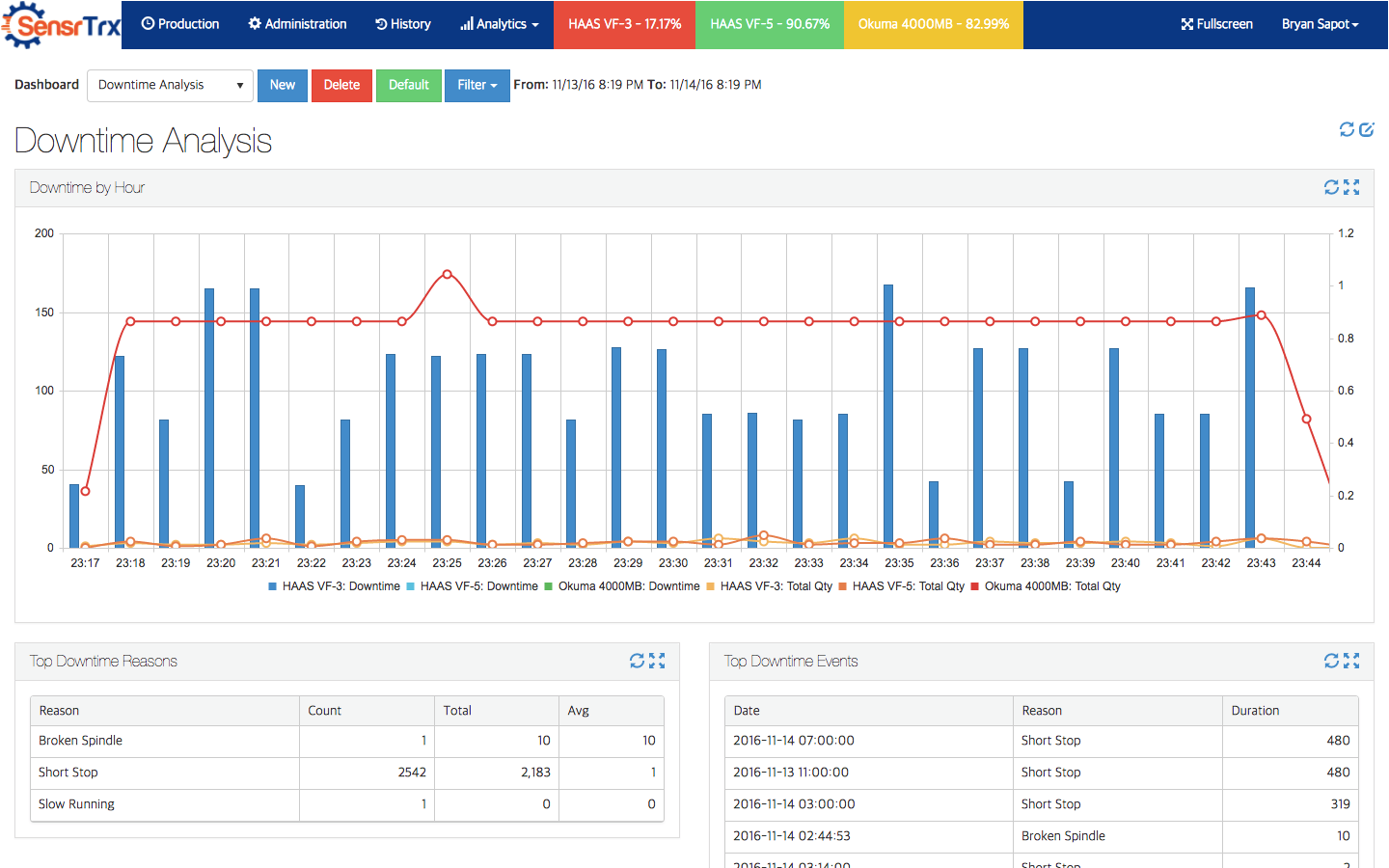Image resolution: width=1389 pixels, height=868 pixels.
Task: Open the History menu item
Action: click(403, 24)
